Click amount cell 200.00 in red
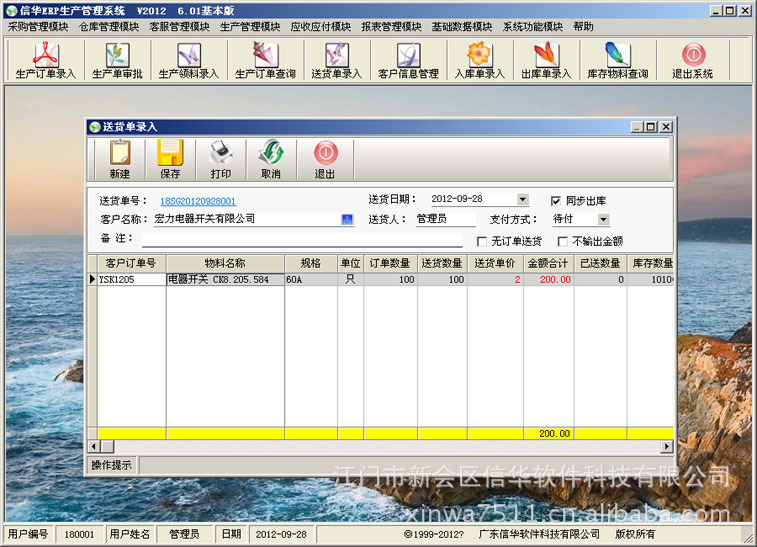 pos(548,280)
